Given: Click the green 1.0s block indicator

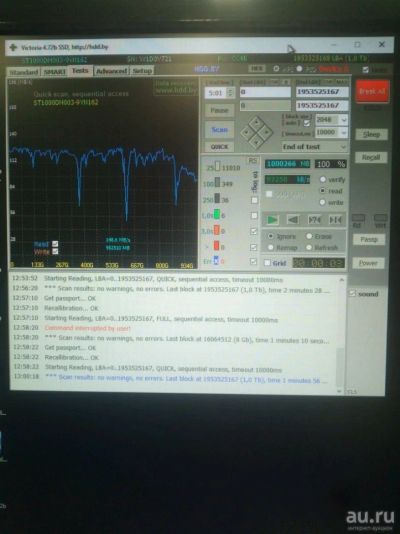Looking at the screenshot, I should [217, 215].
